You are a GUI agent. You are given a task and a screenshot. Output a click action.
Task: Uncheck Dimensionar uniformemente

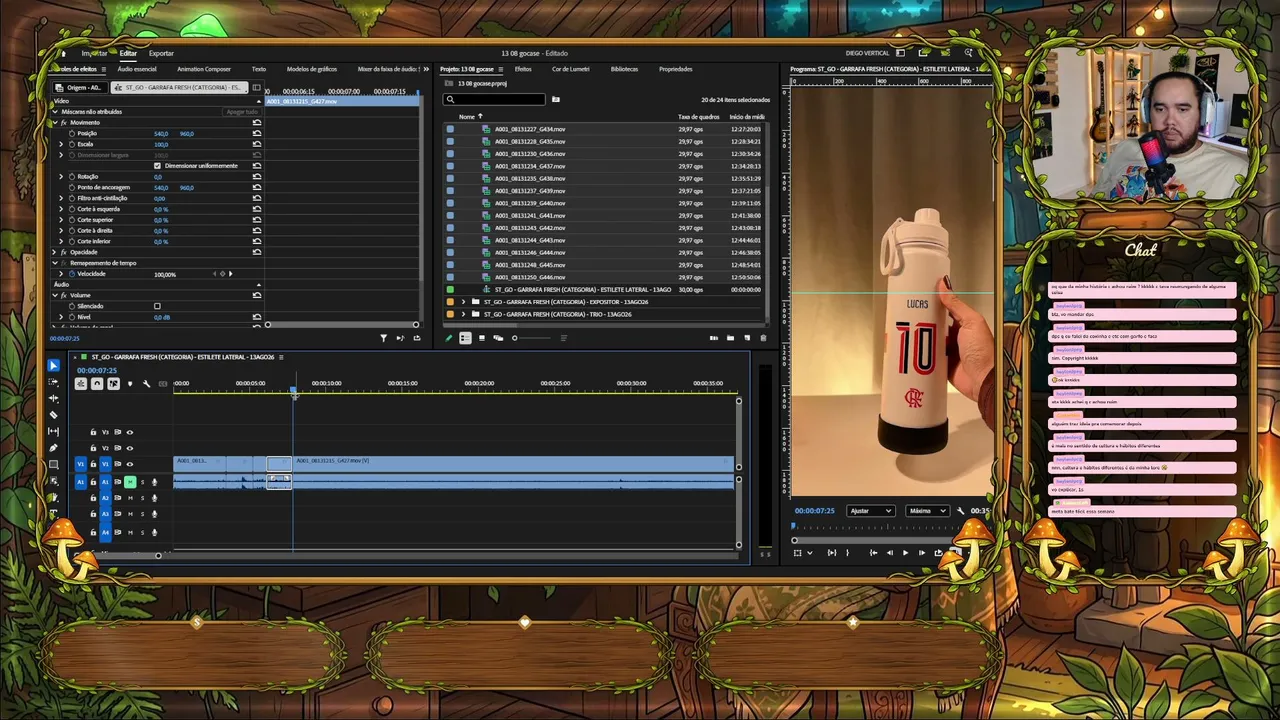pos(158,166)
